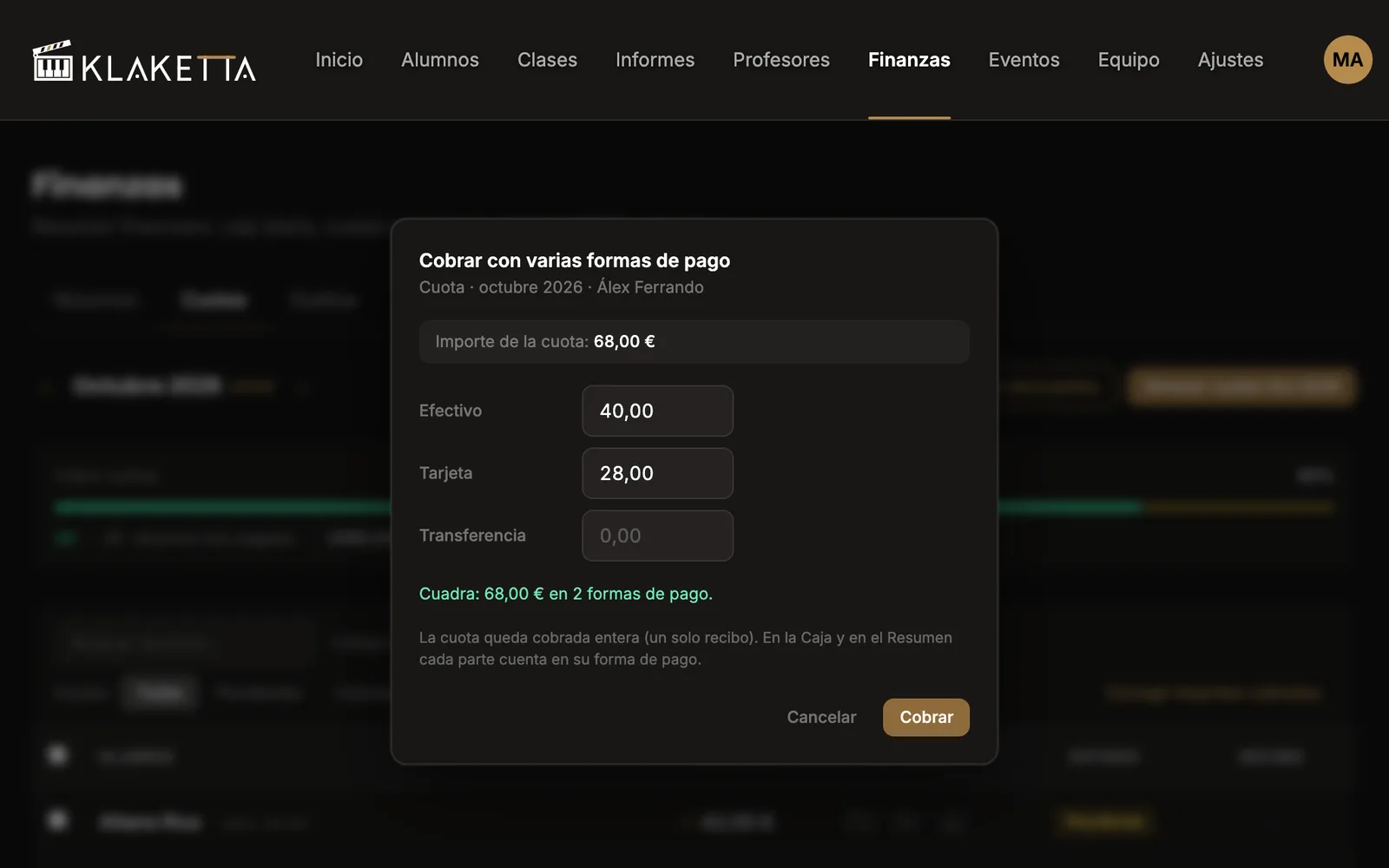1389x868 pixels.
Task: Open the Clases section
Action: pos(547,60)
